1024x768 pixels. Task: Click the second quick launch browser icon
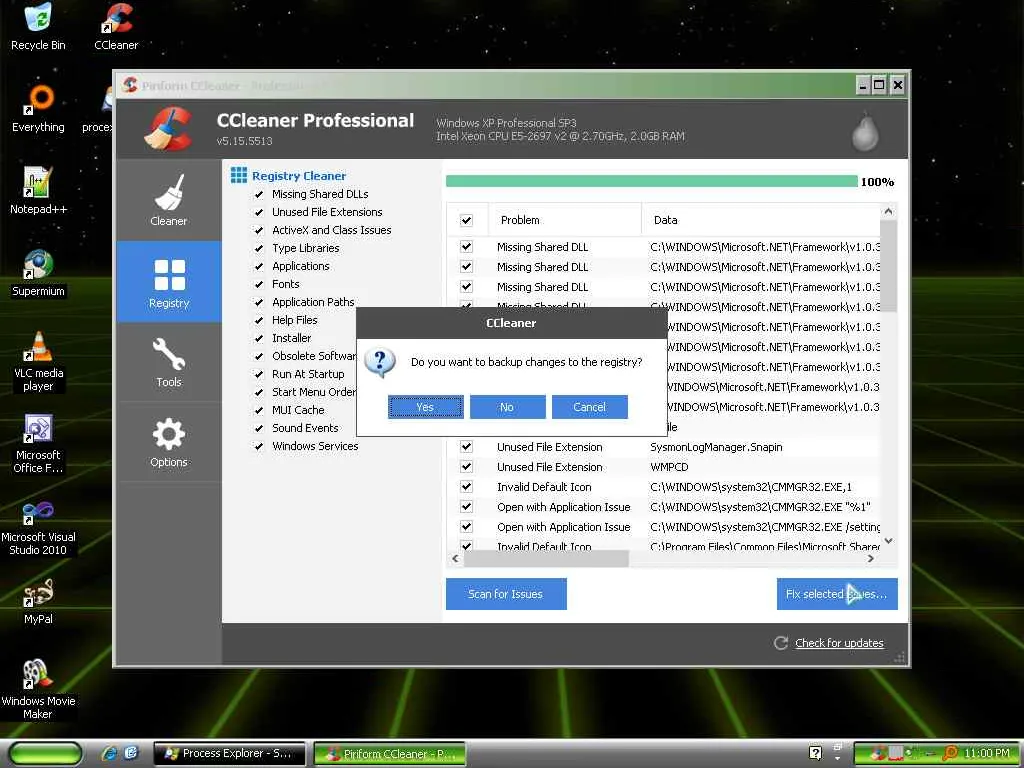(131, 753)
